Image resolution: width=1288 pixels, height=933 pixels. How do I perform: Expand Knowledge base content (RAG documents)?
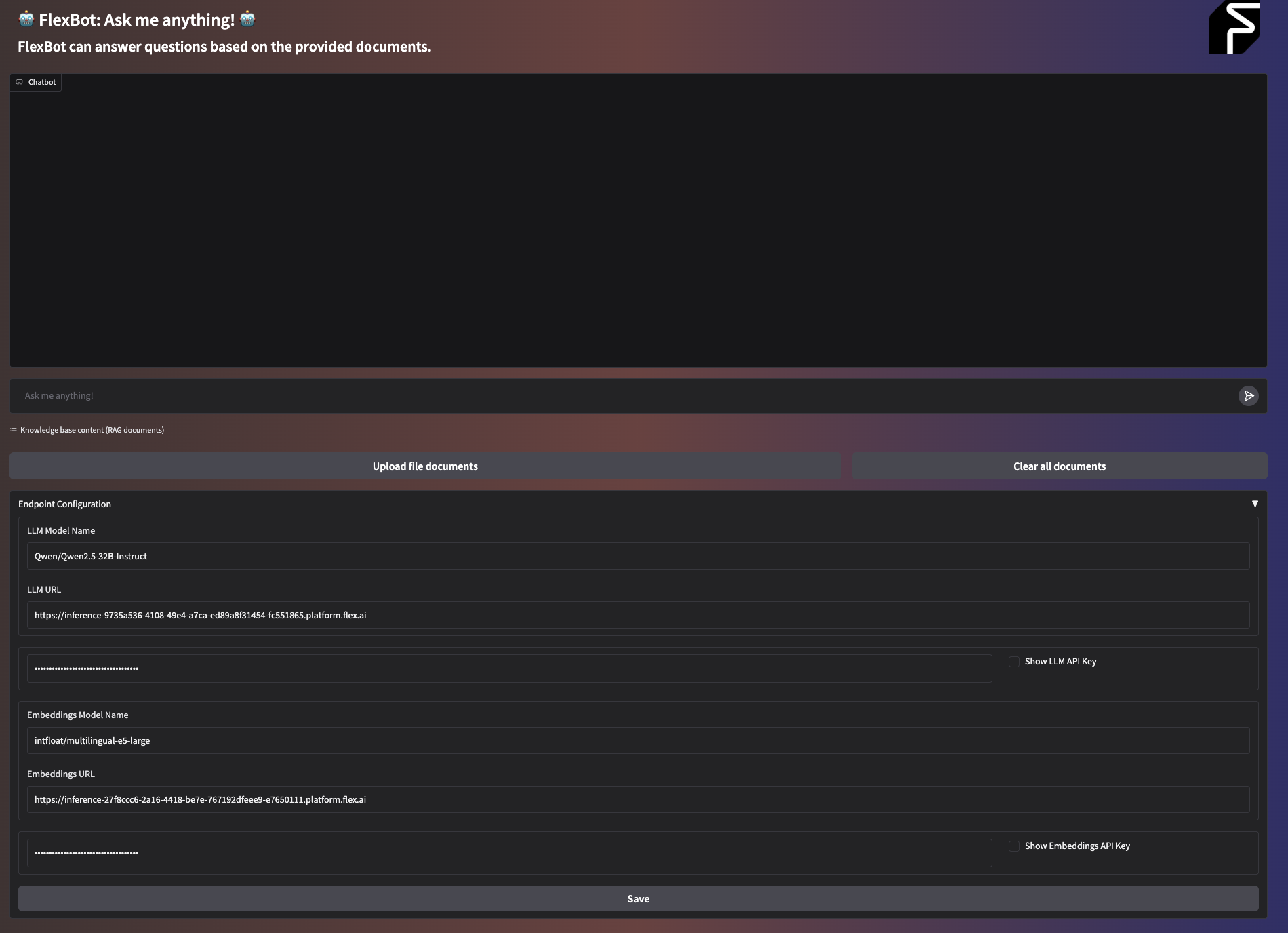coord(92,430)
